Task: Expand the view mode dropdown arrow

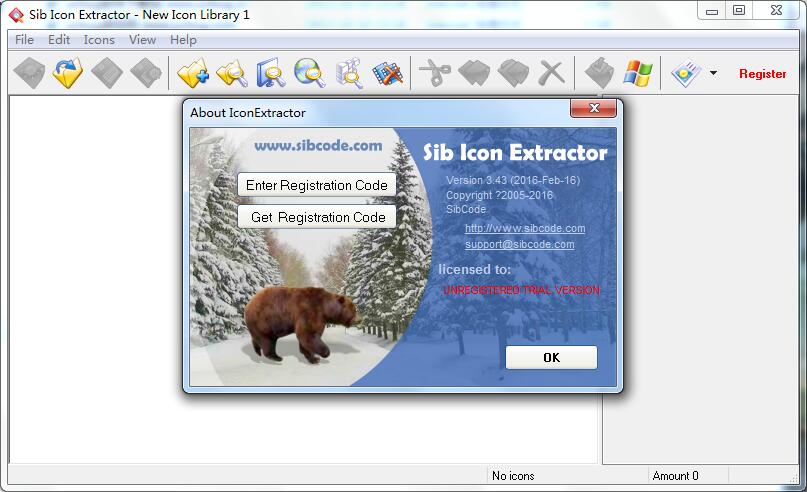Action: coord(713,73)
